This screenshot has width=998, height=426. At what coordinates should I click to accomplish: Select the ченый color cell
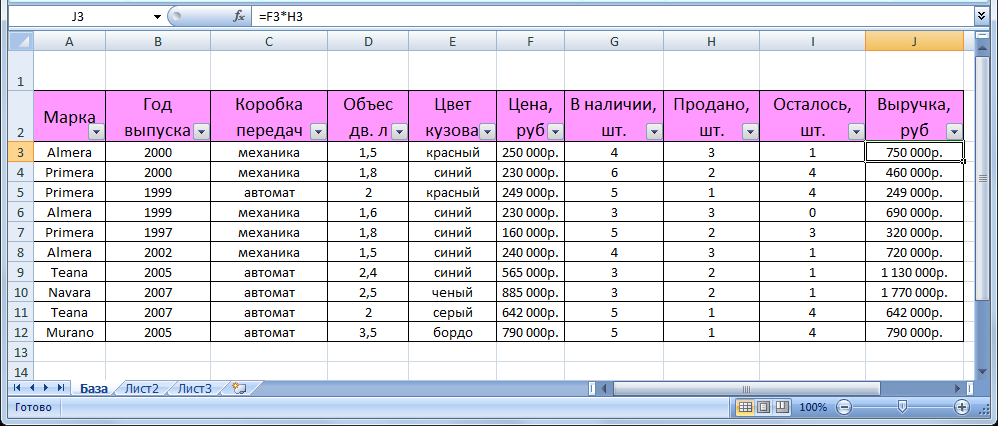click(x=452, y=292)
